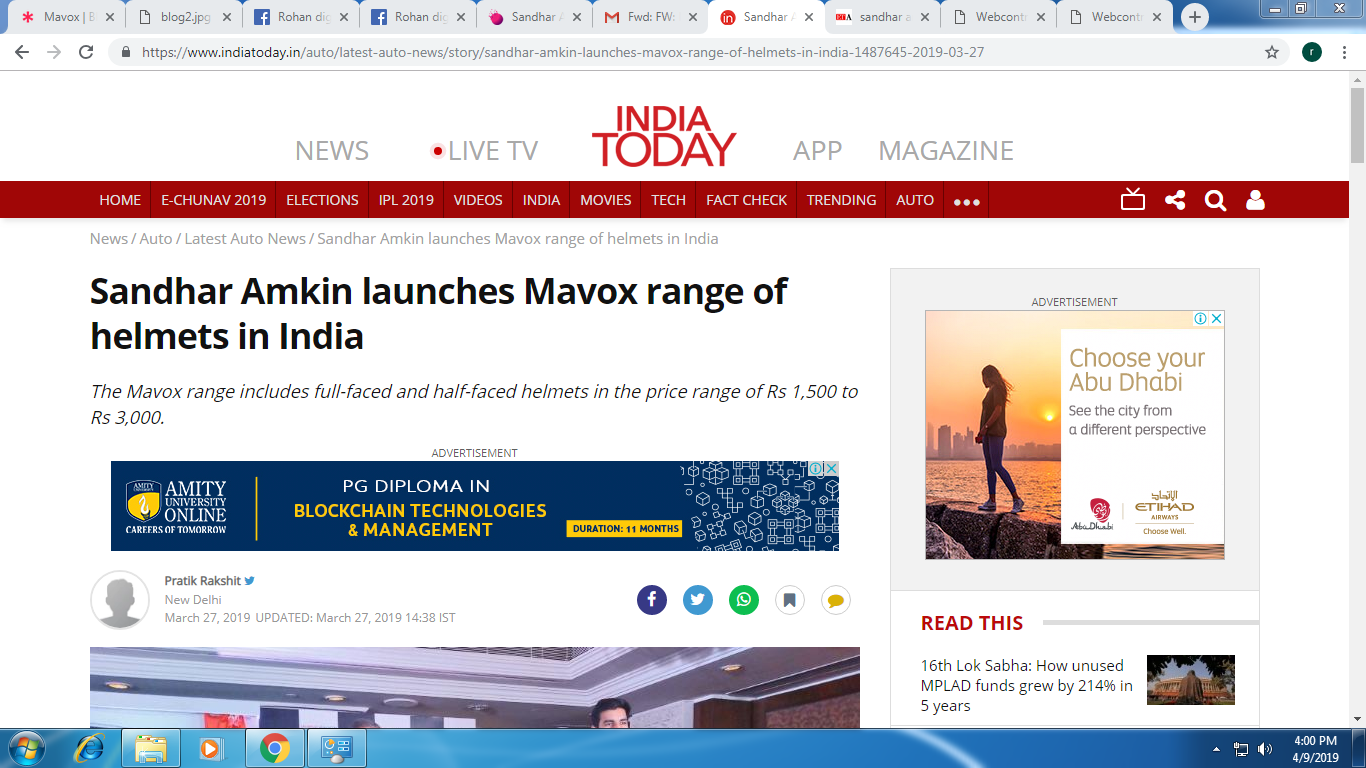
Task: Click Auto breadcrumb link
Action: (x=156, y=239)
